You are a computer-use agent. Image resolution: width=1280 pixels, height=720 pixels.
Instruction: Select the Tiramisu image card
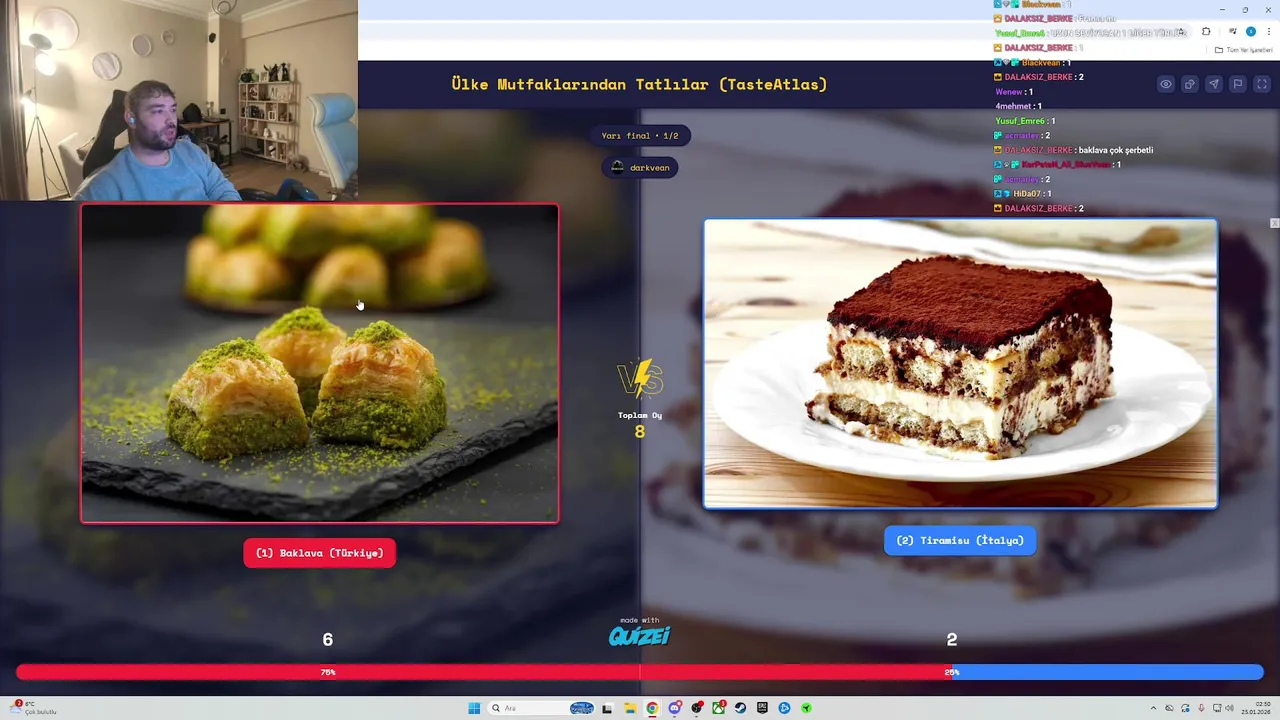(961, 364)
